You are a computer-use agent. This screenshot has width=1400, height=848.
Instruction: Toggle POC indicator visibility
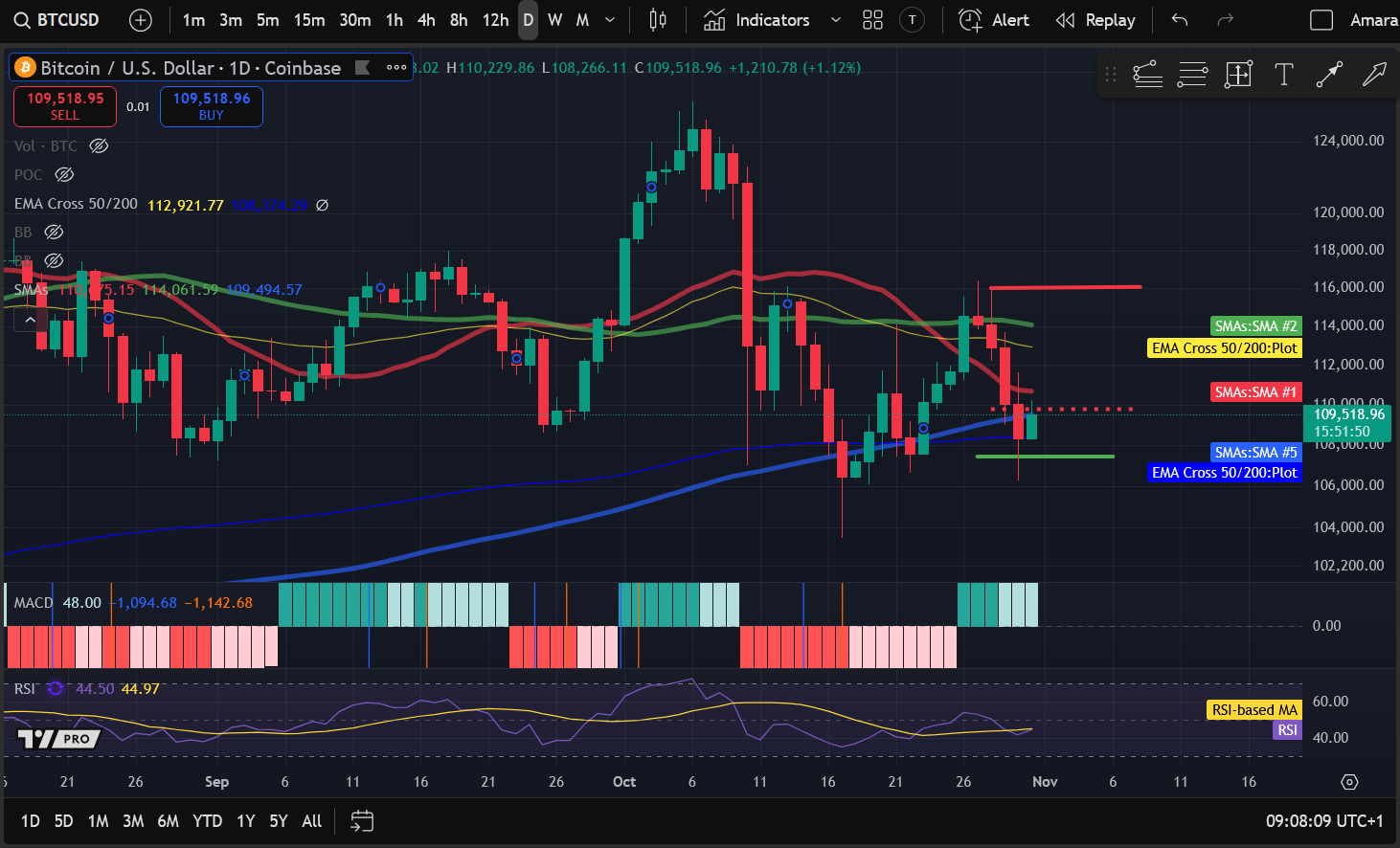[x=64, y=174]
